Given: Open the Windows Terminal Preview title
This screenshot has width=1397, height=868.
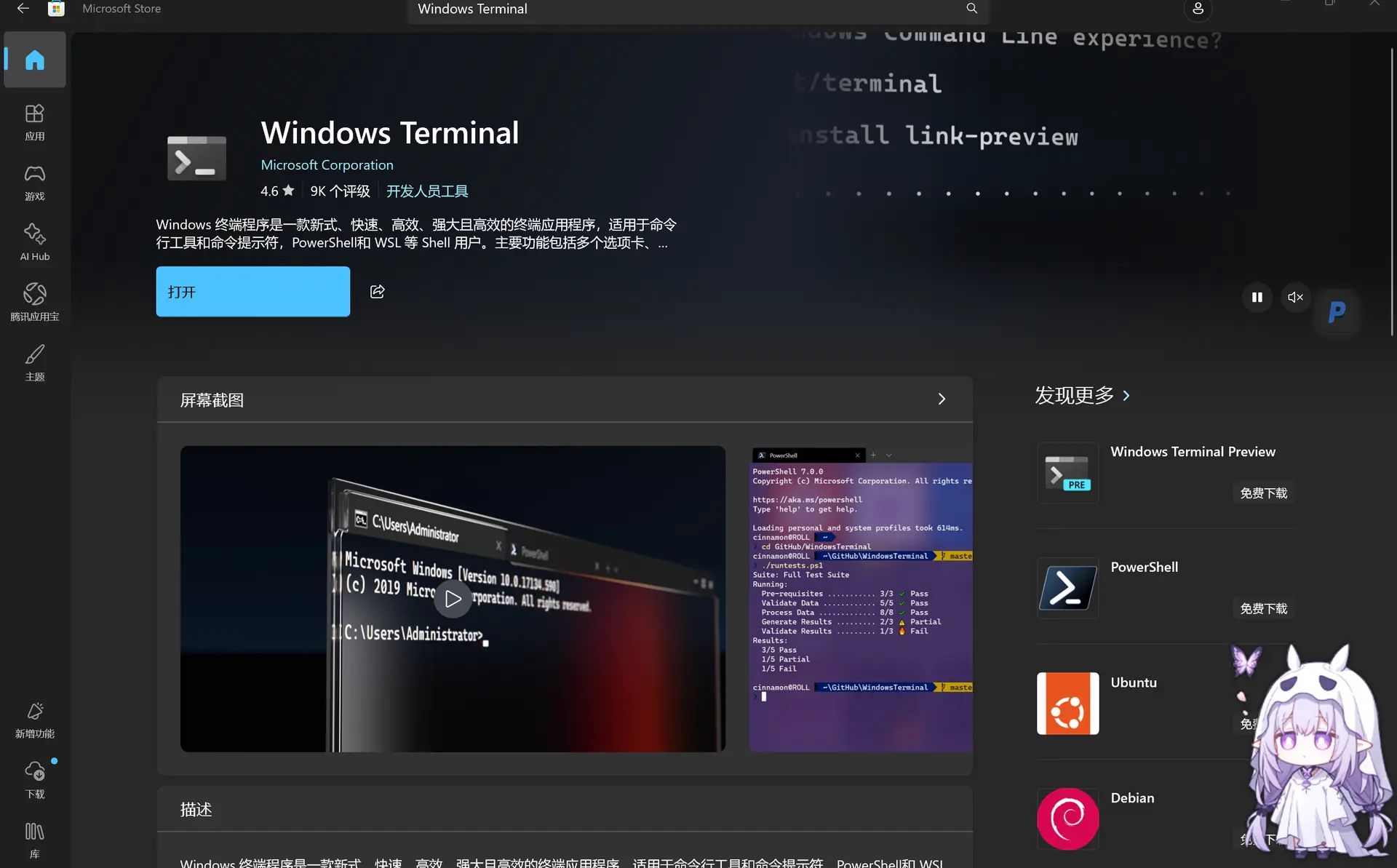Looking at the screenshot, I should [1193, 452].
